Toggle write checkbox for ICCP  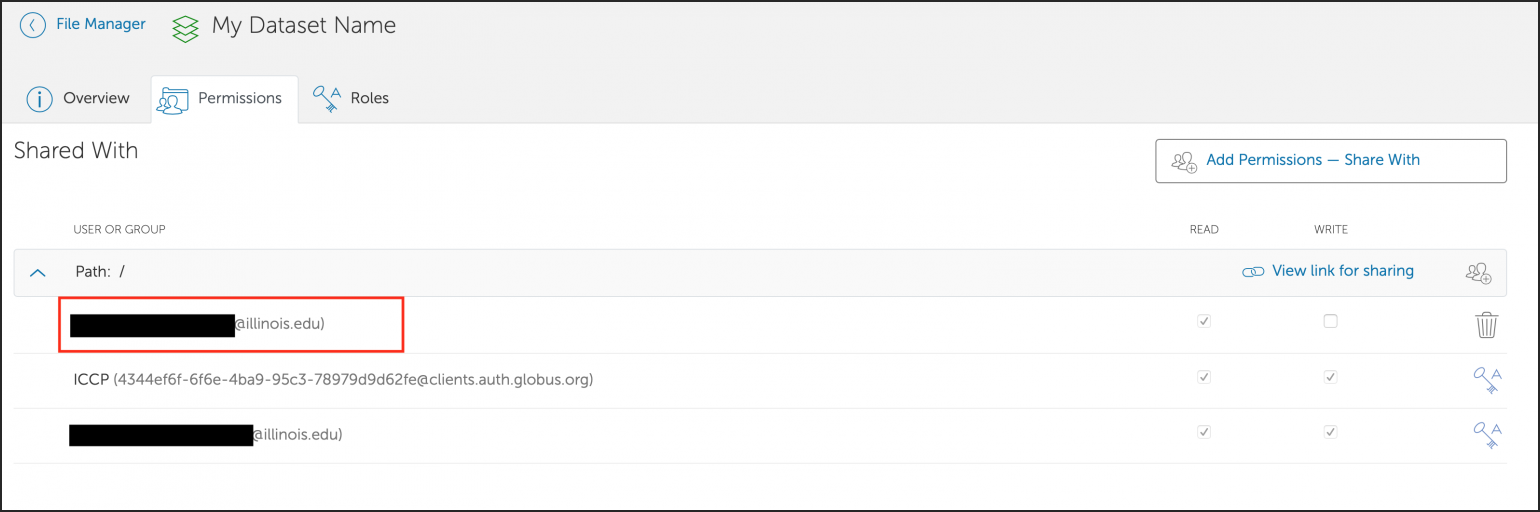1330,377
